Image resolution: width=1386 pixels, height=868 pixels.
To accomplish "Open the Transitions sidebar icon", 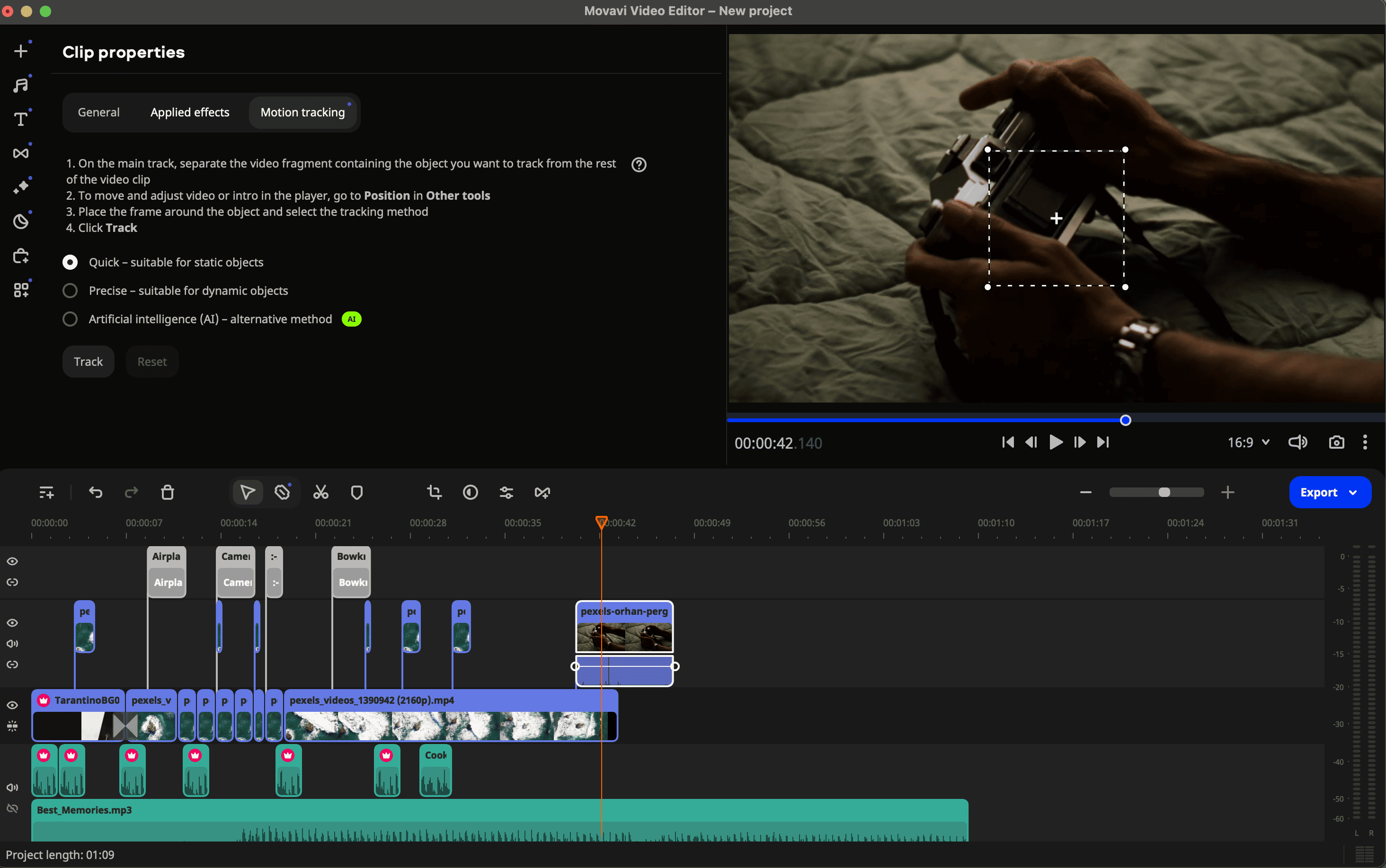I will [x=21, y=153].
